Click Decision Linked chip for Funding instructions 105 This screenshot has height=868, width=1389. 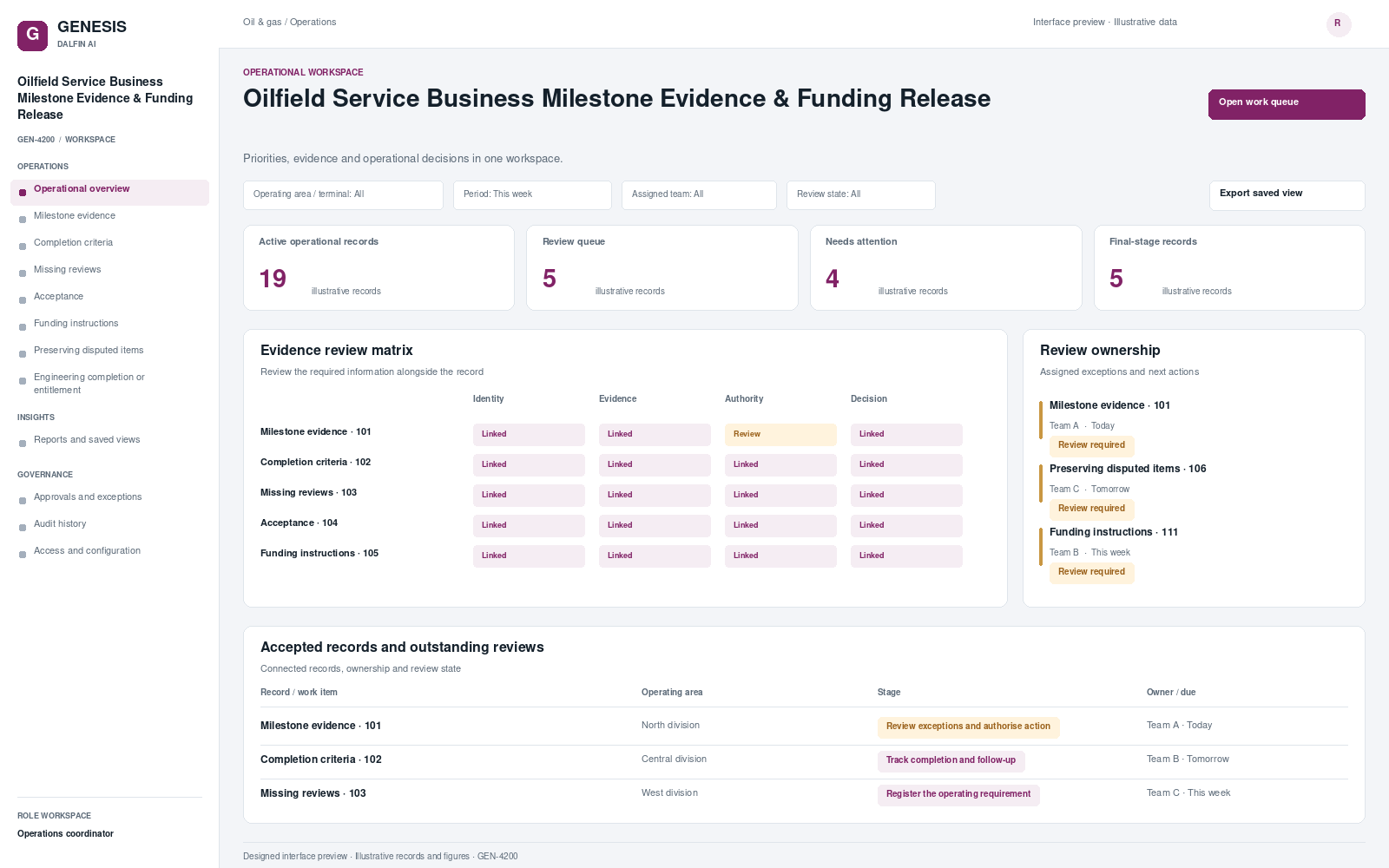pos(906,556)
